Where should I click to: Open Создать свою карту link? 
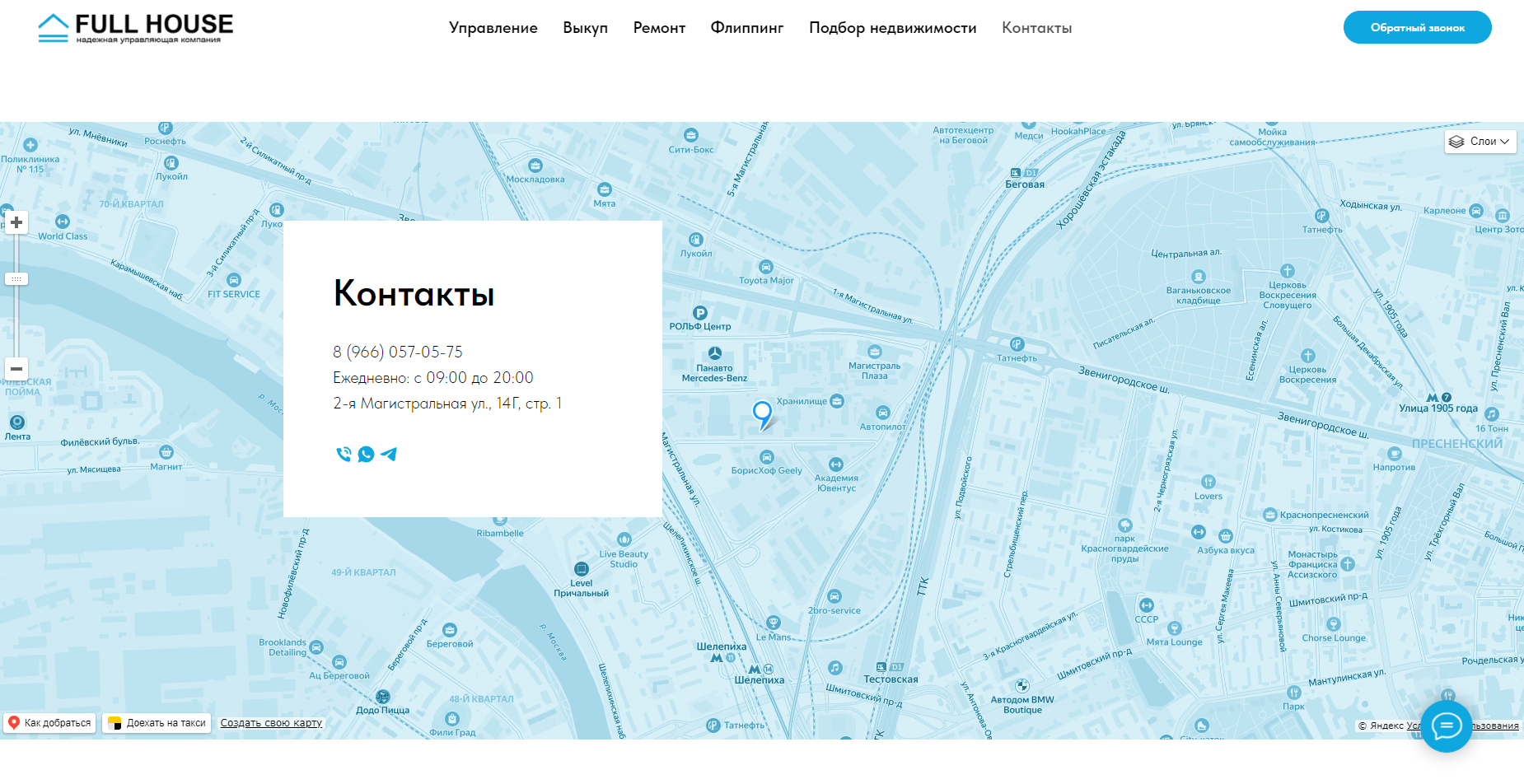(x=270, y=722)
